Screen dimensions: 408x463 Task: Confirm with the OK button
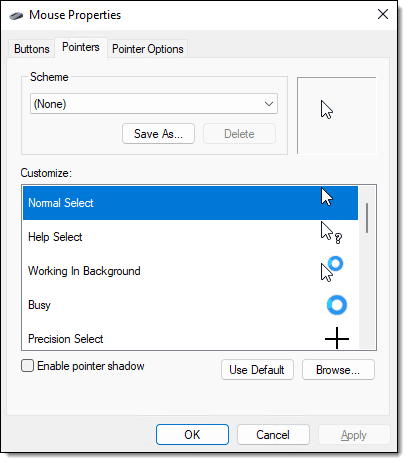point(192,434)
